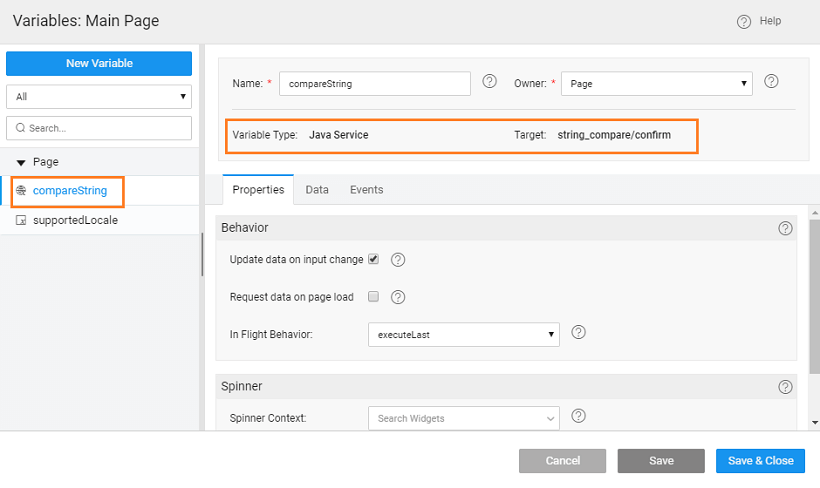This screenshot has height=488, width=820.
Task: Open the Owner dropdown set to Page
Action: [656, 84]
